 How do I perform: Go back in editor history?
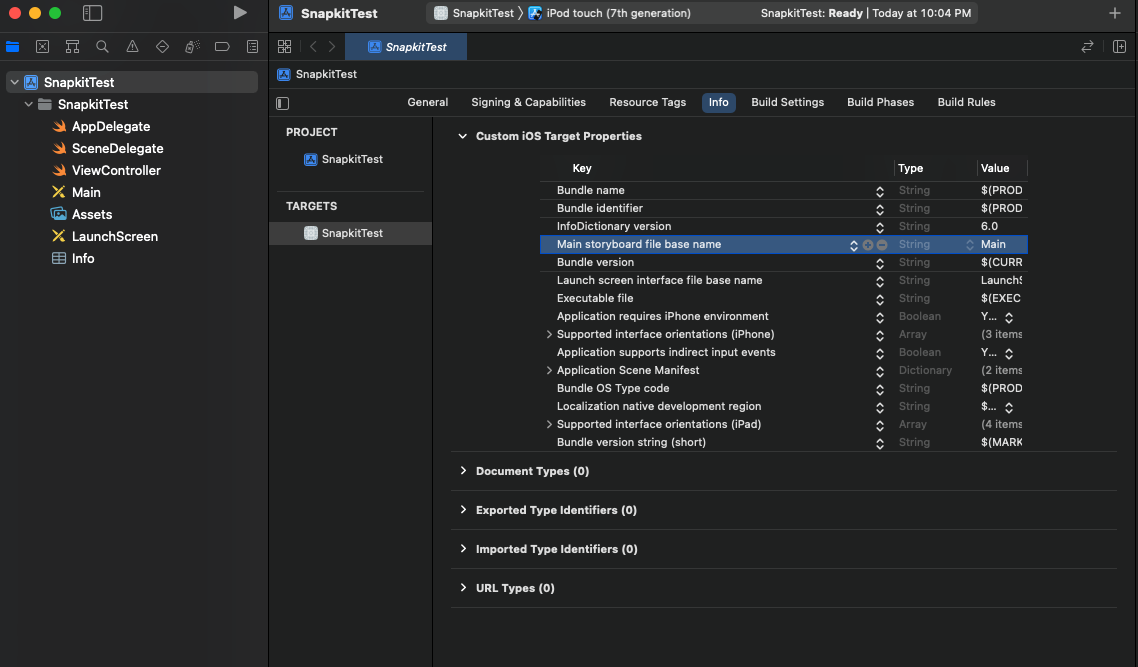pos(313,46)
